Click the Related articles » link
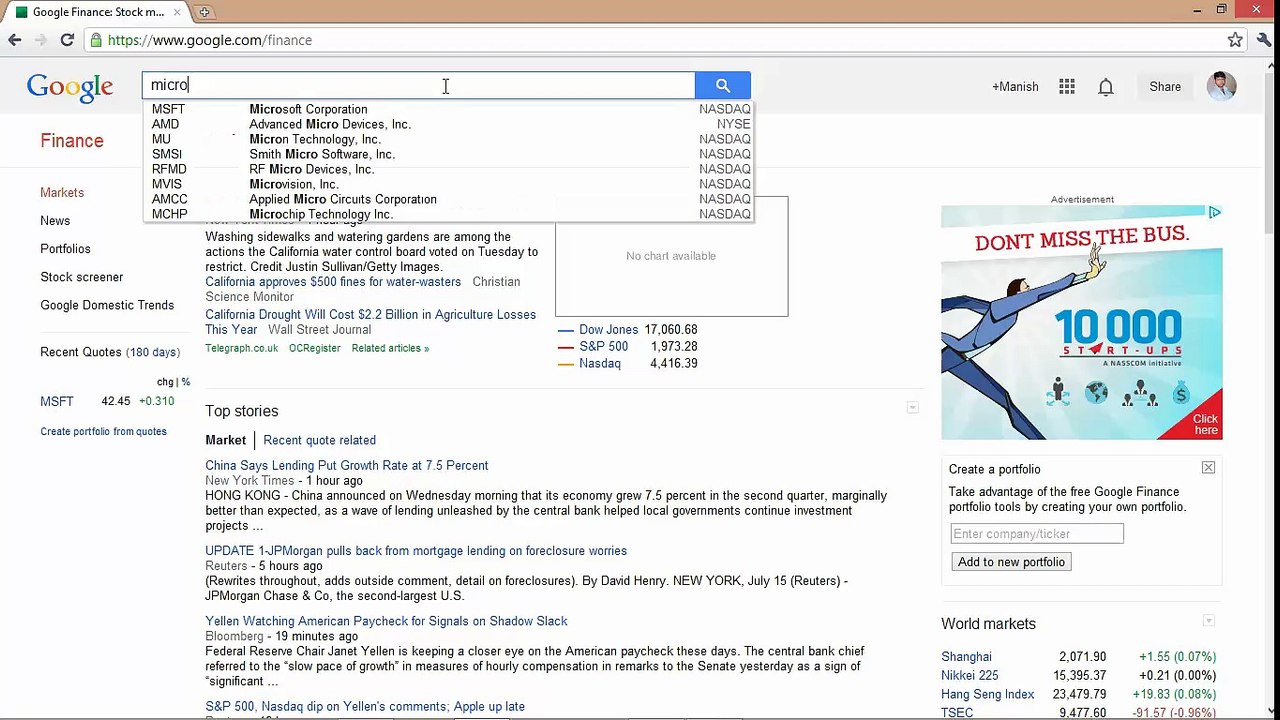Viewport: 1280px width, 720px height. pyautogui.click(x=390, y=348)
